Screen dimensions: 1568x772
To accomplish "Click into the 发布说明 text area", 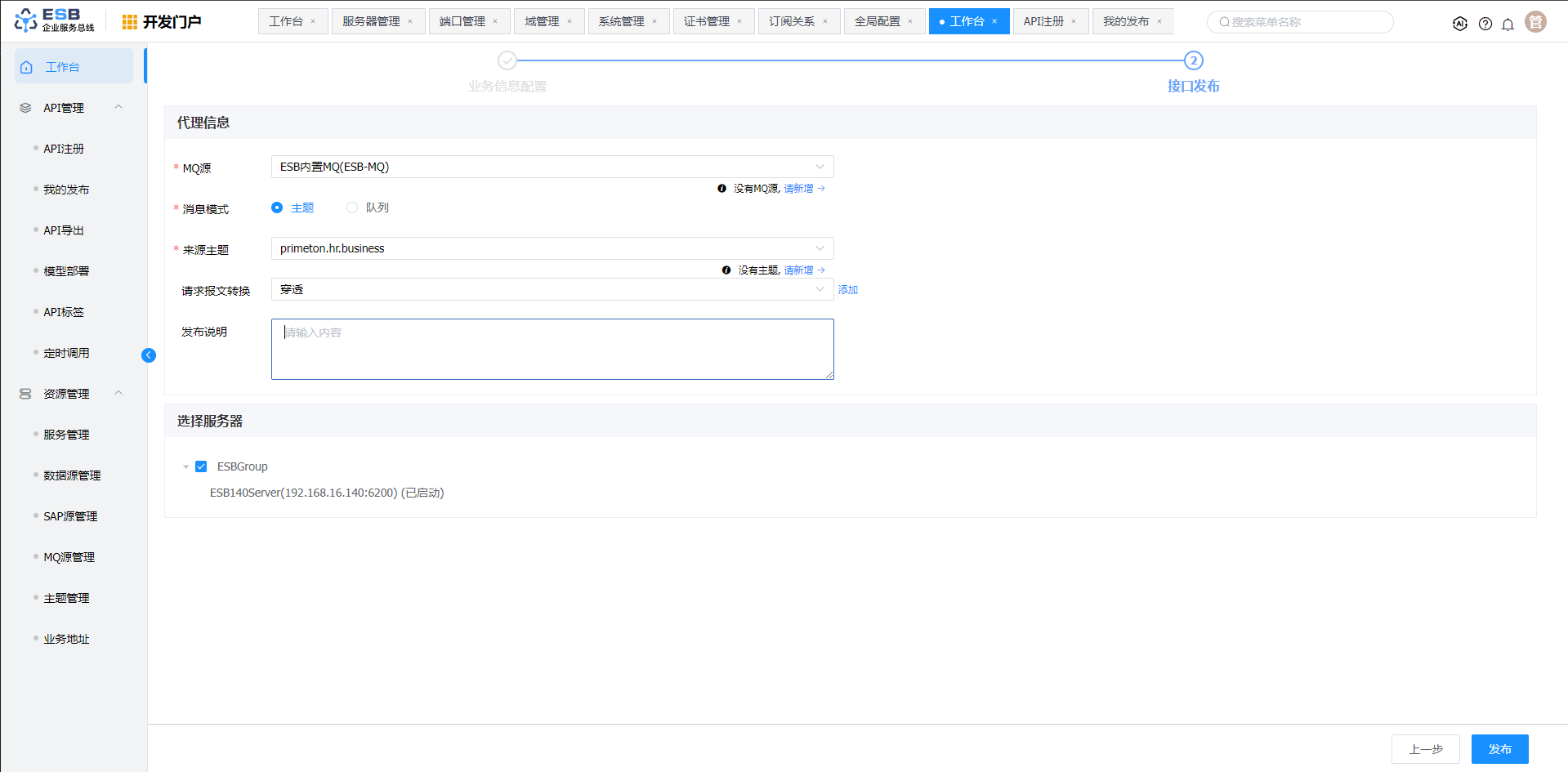I will coord(552,349).
